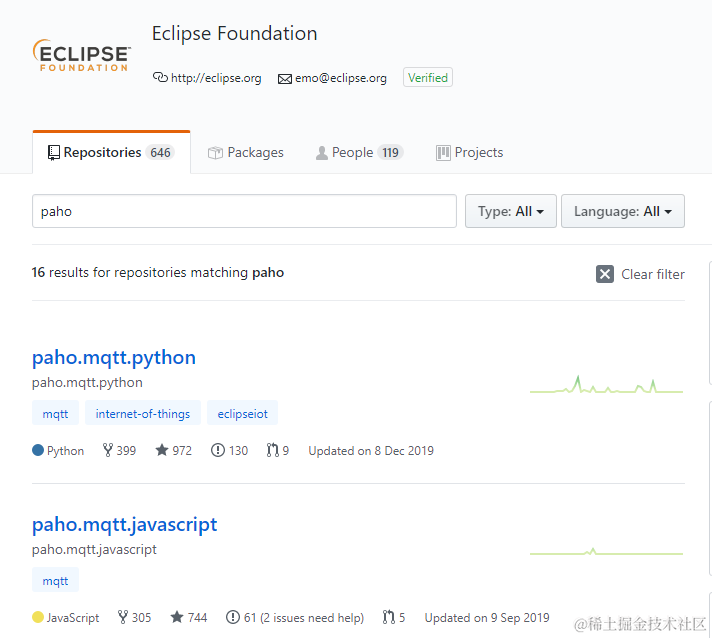The width and height of the screenshot is (712, 638).
Task: Open the paho.mqtt.javascript repository
Action: point(124,525)
